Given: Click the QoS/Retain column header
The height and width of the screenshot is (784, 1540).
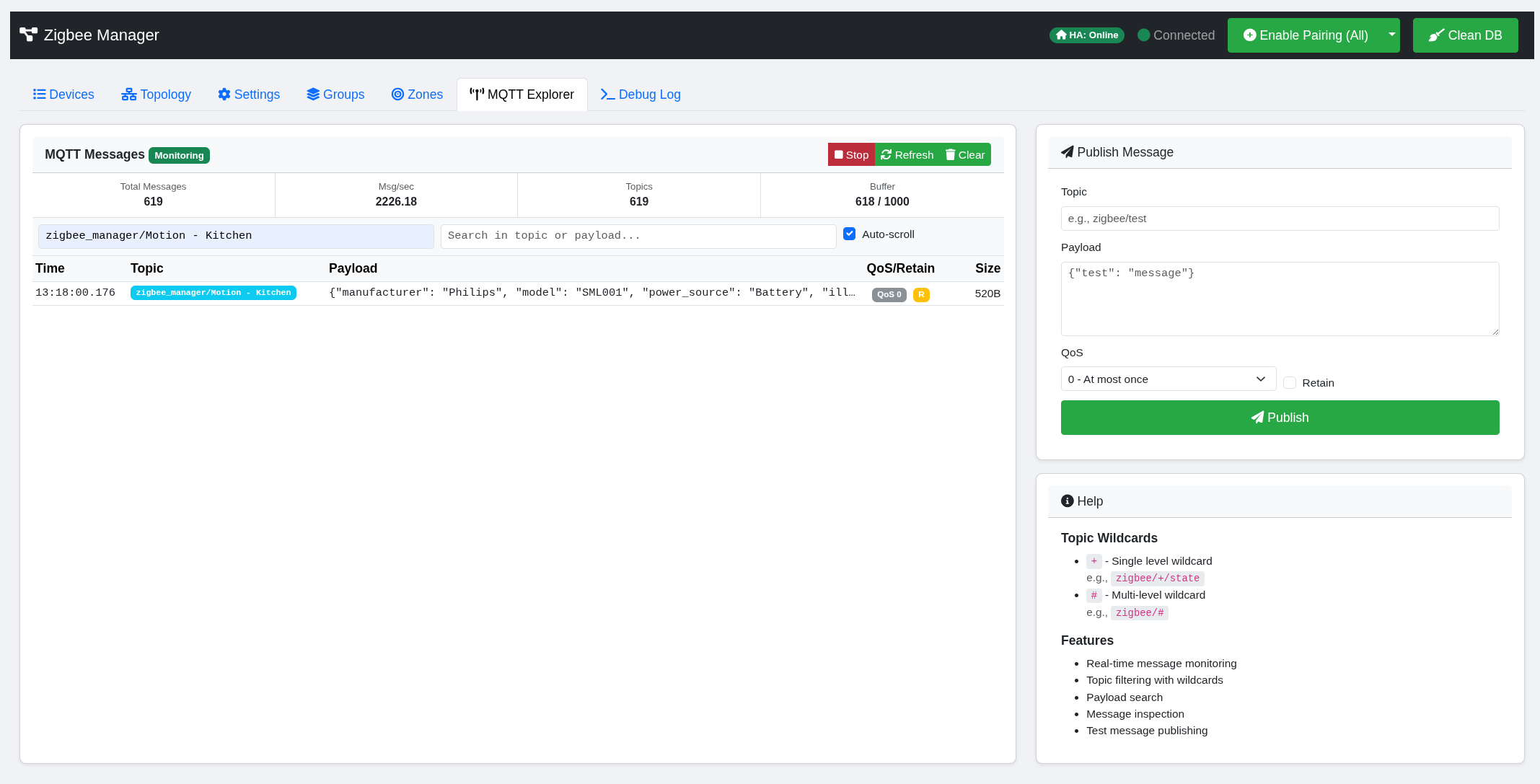Looking at the screenshot, I should click(x=900, y=268).
